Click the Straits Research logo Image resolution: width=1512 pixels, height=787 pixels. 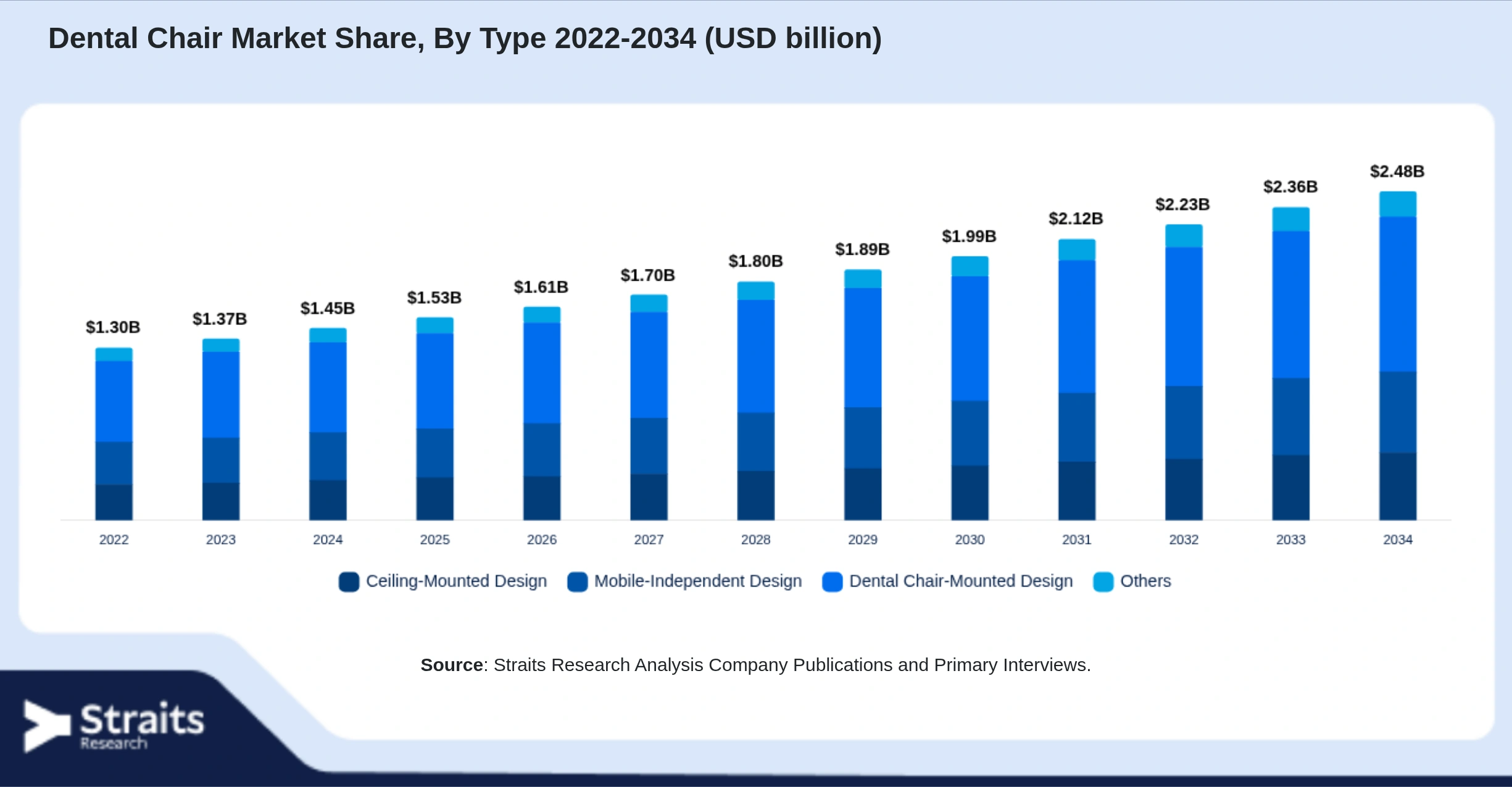click(114, 726)
